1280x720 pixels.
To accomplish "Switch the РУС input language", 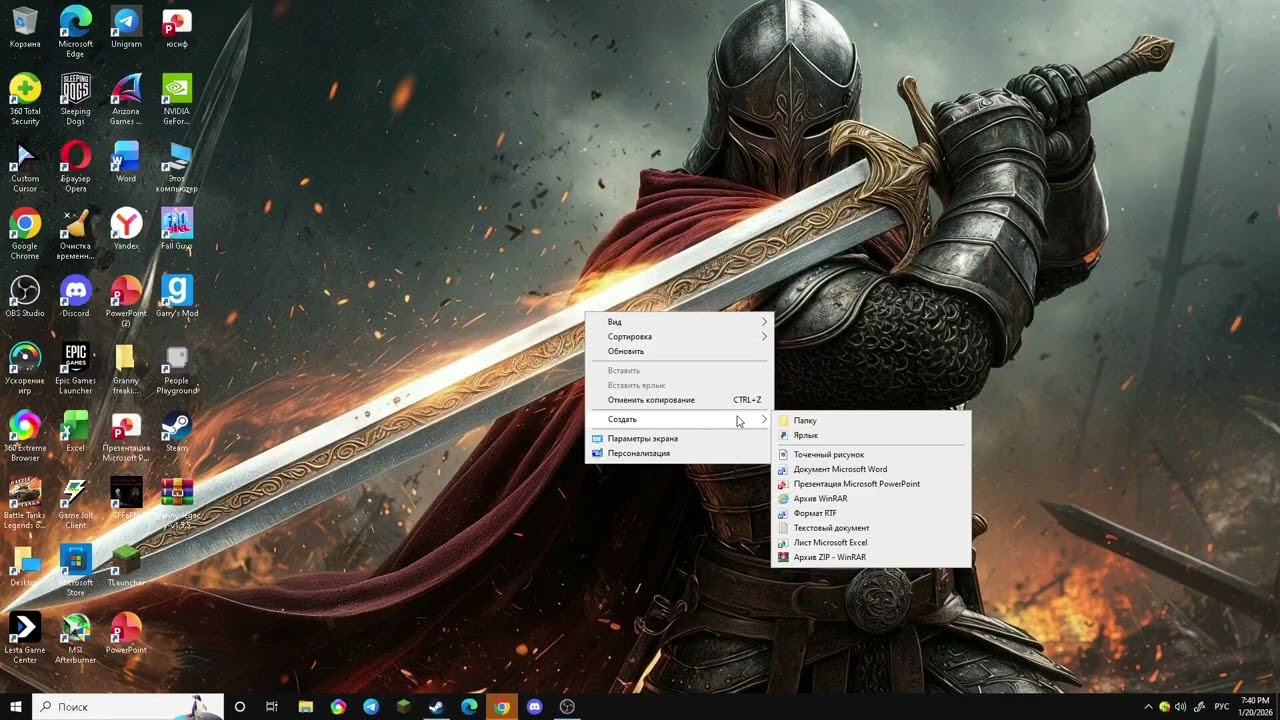I will [x=1222, y=707].
